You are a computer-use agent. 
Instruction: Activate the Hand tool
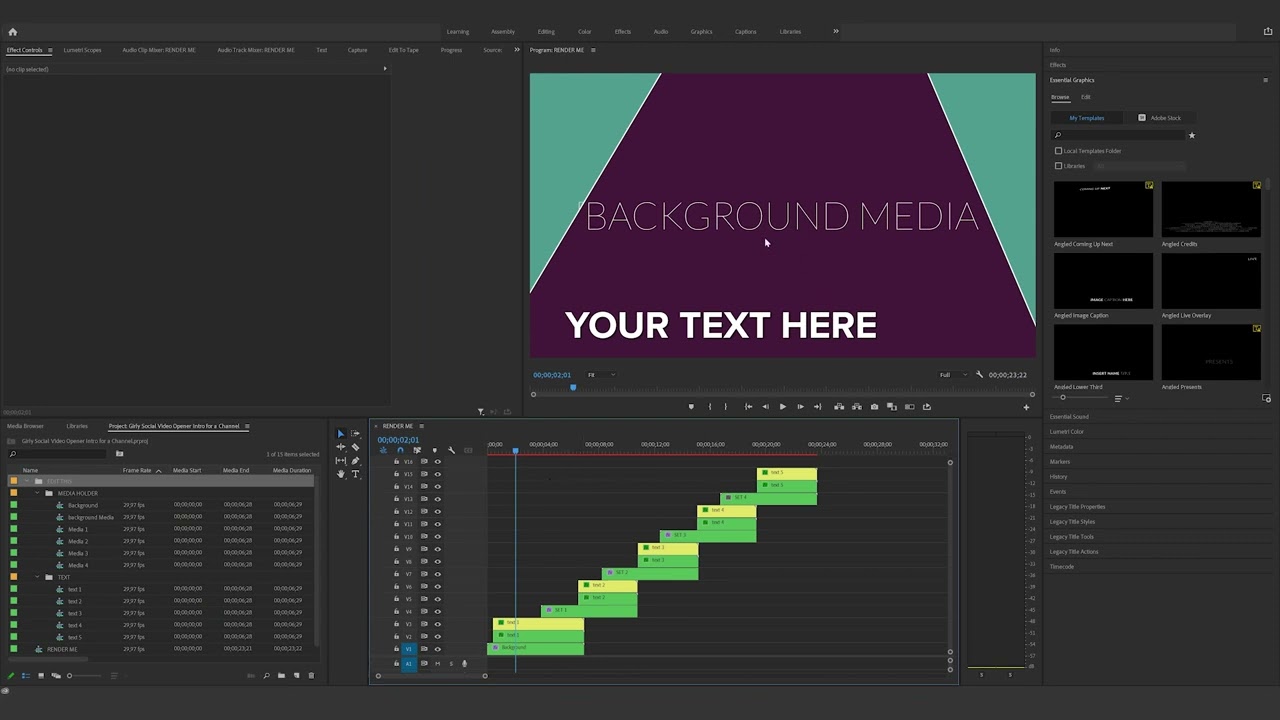click(340, 474)
